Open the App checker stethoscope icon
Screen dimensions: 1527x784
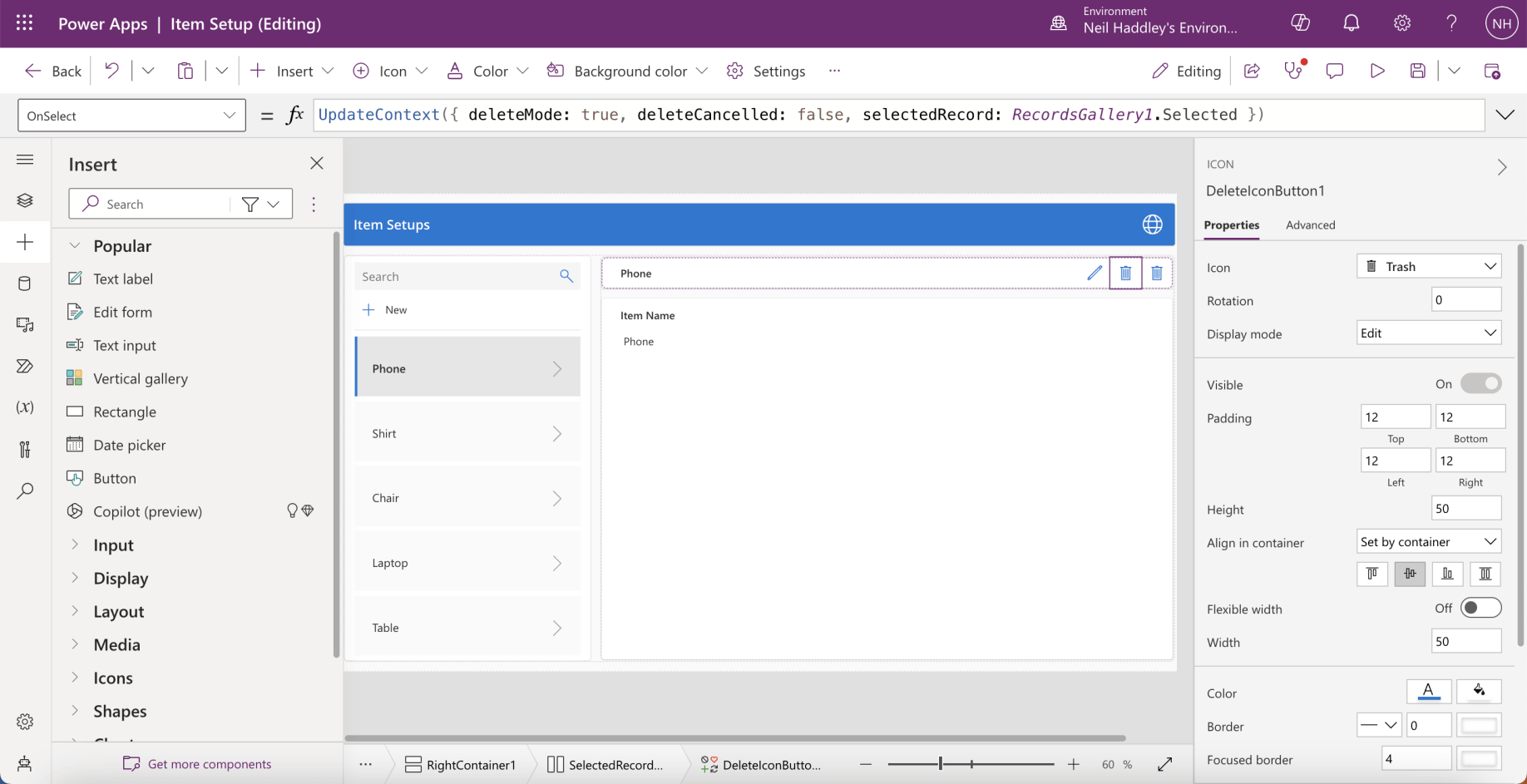click(x=1293, y=71)
